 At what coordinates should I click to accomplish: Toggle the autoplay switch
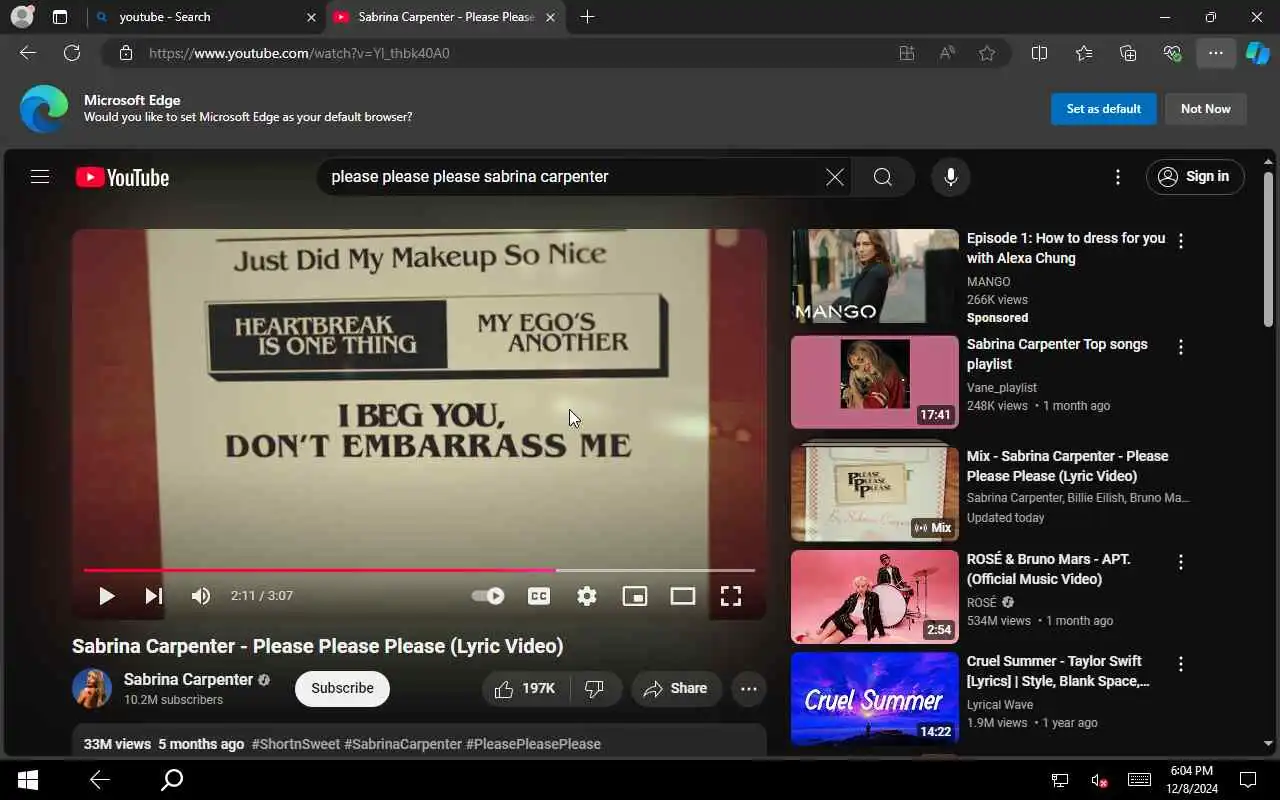[x=488, y=596]
